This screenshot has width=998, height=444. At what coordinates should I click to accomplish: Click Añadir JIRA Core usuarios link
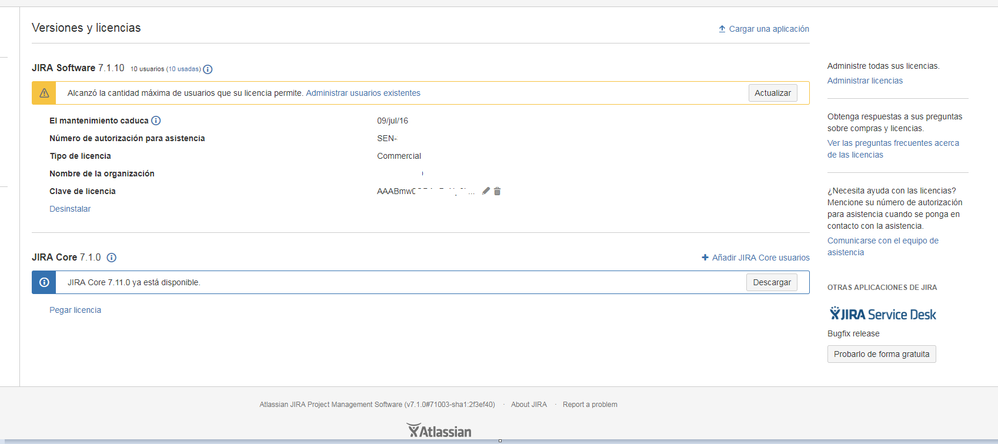(761, 258)
